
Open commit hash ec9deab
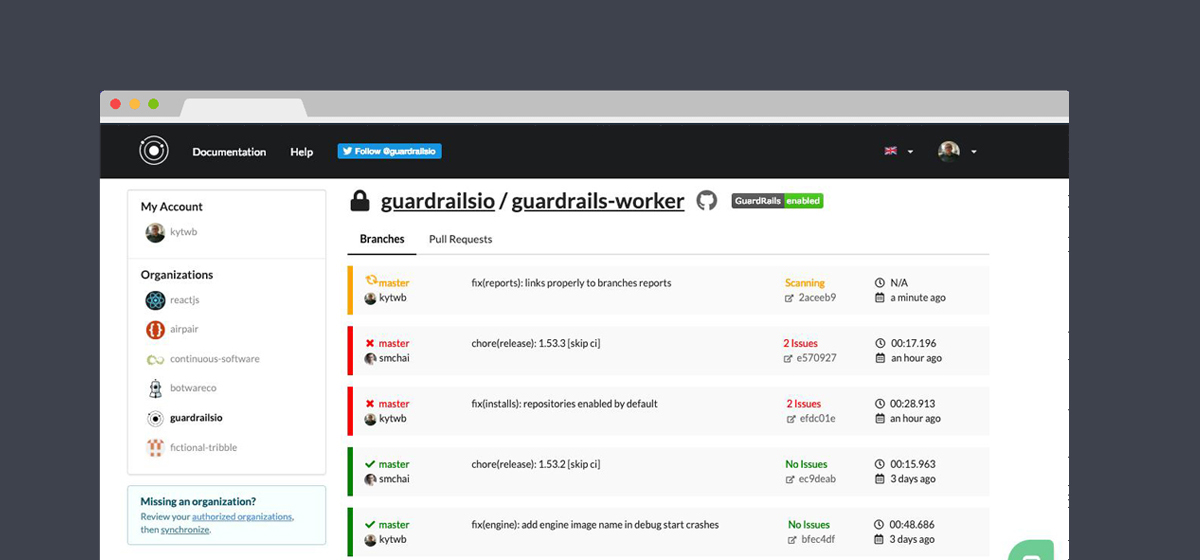coord(817,479)
